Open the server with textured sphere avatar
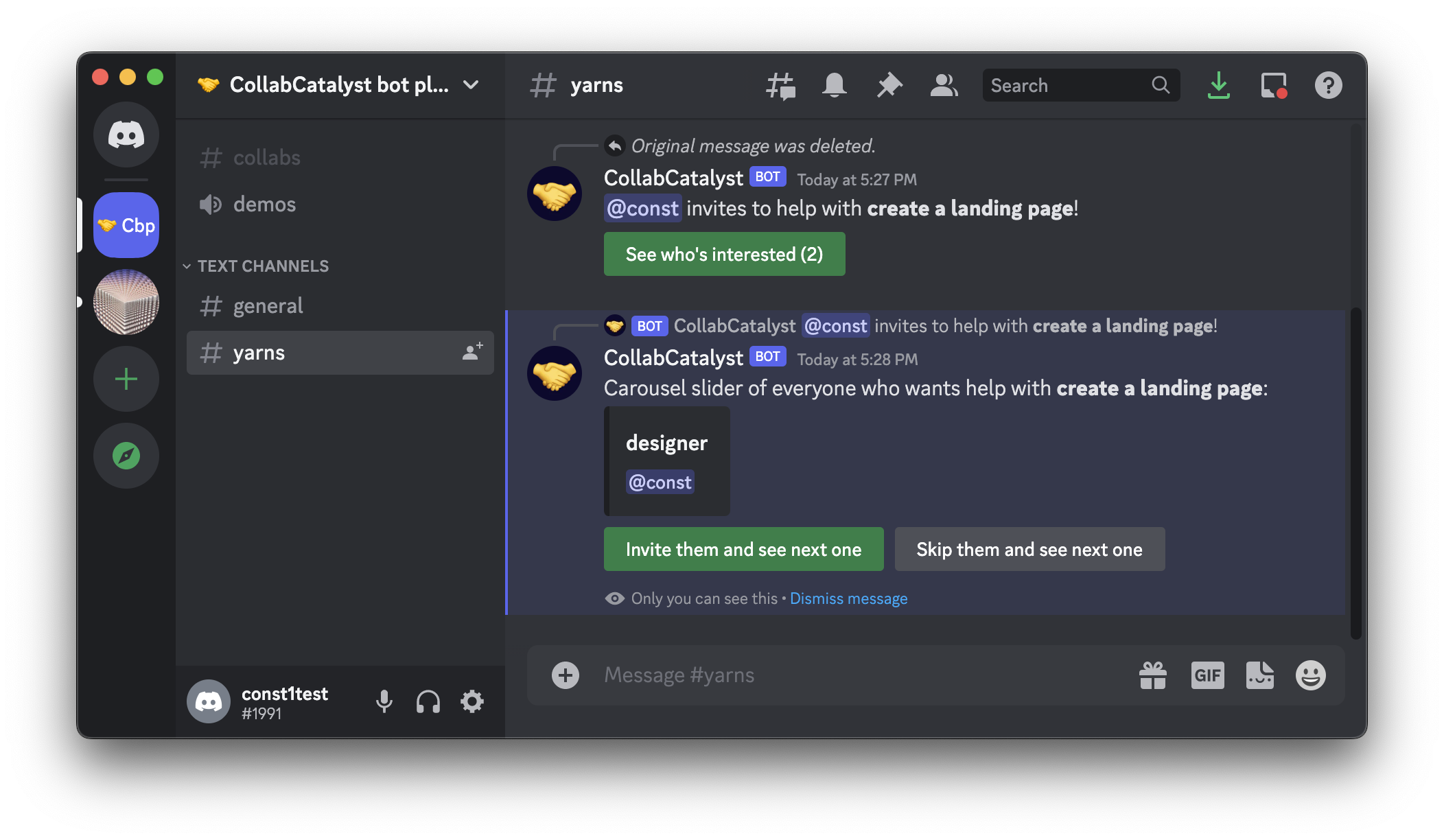This screenshot has height=840, width=1444. point(126,302)
